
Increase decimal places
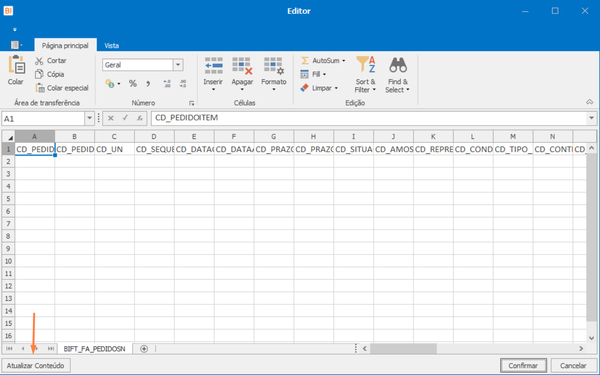point(167,83)
